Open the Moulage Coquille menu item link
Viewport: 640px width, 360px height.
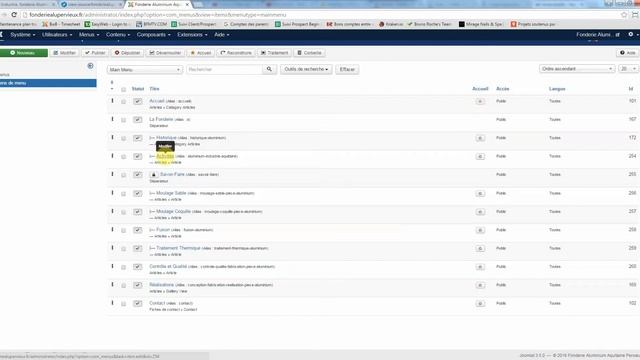click(x=173, y=211)
